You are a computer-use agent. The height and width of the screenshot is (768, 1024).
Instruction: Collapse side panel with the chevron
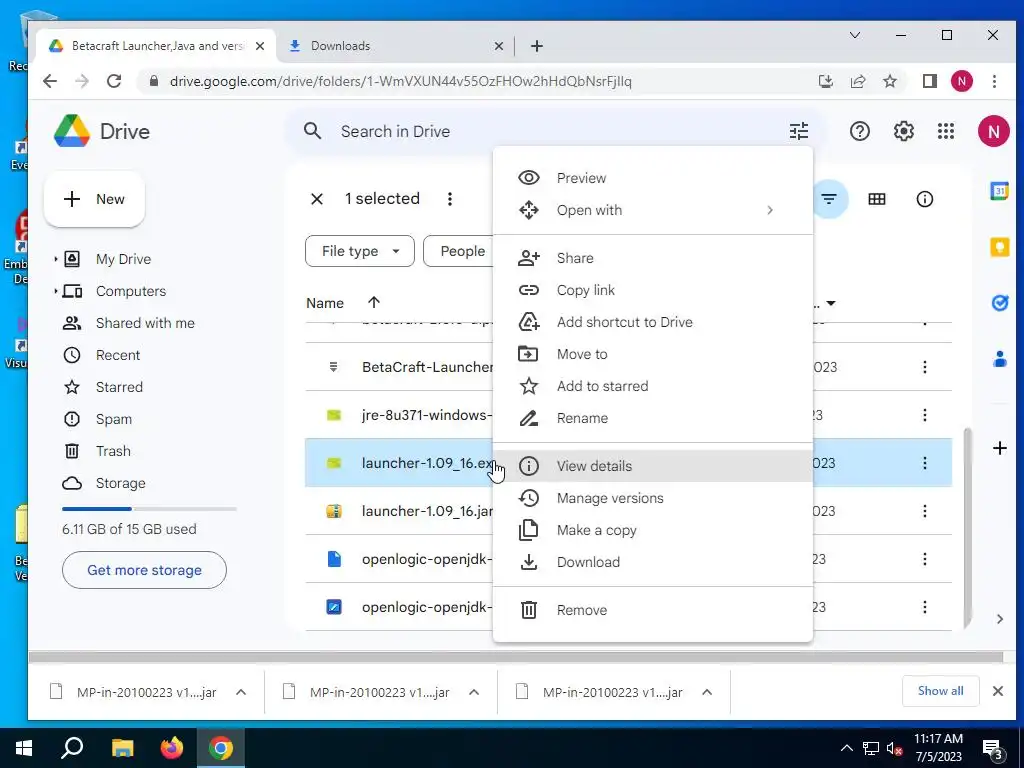point(999,618)
